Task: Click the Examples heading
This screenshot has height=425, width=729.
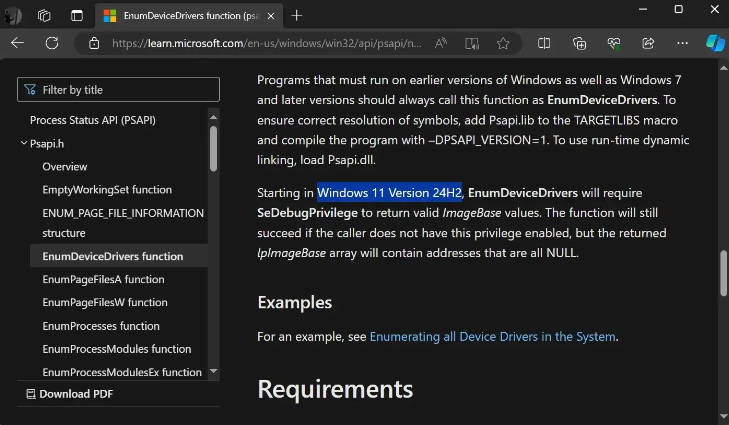Action: point(295,302)
